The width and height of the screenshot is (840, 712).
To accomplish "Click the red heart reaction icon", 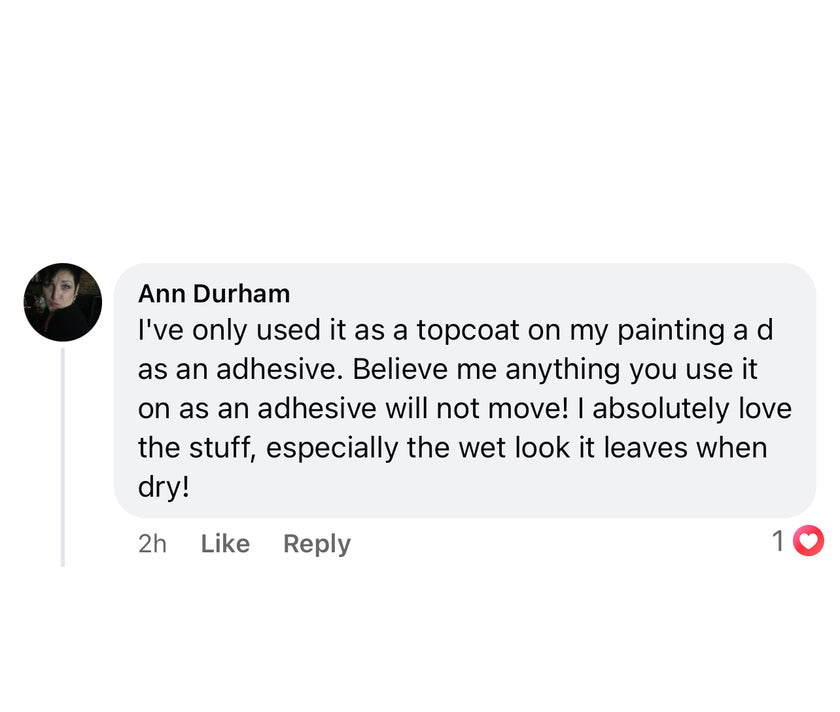I will [x=808, y=541].
